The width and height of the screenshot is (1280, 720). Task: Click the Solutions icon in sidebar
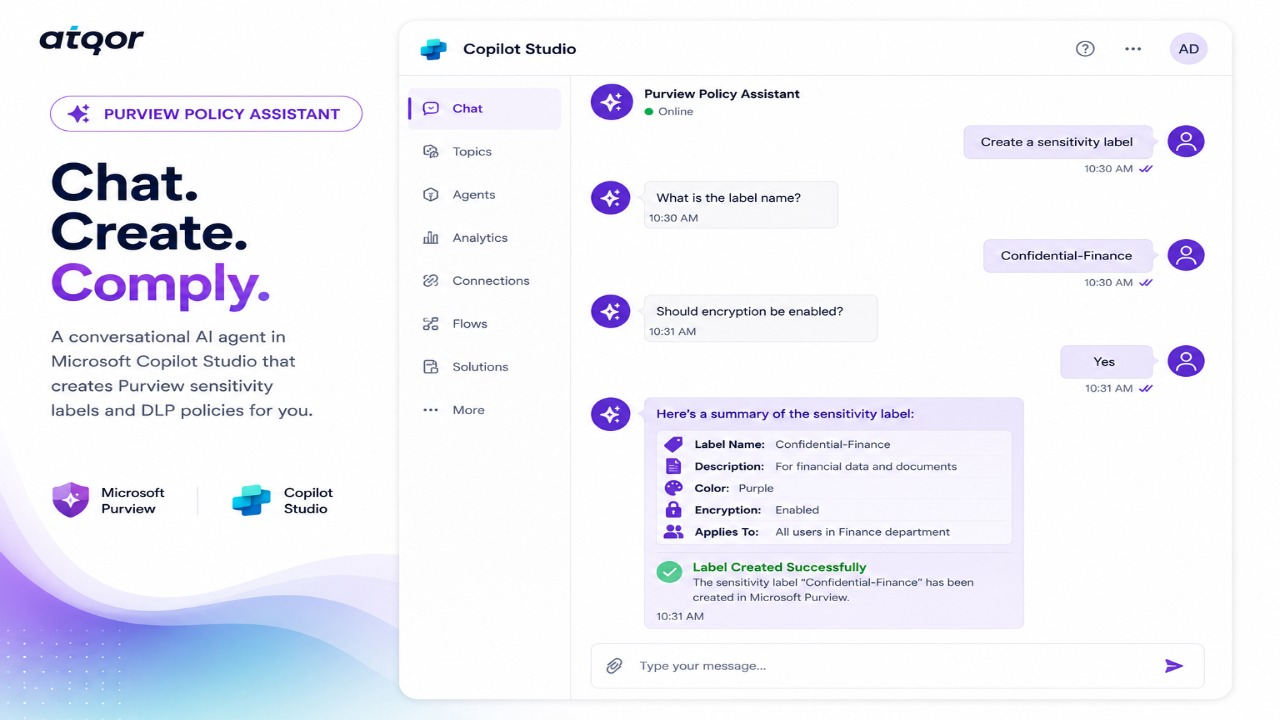[431, 367]
